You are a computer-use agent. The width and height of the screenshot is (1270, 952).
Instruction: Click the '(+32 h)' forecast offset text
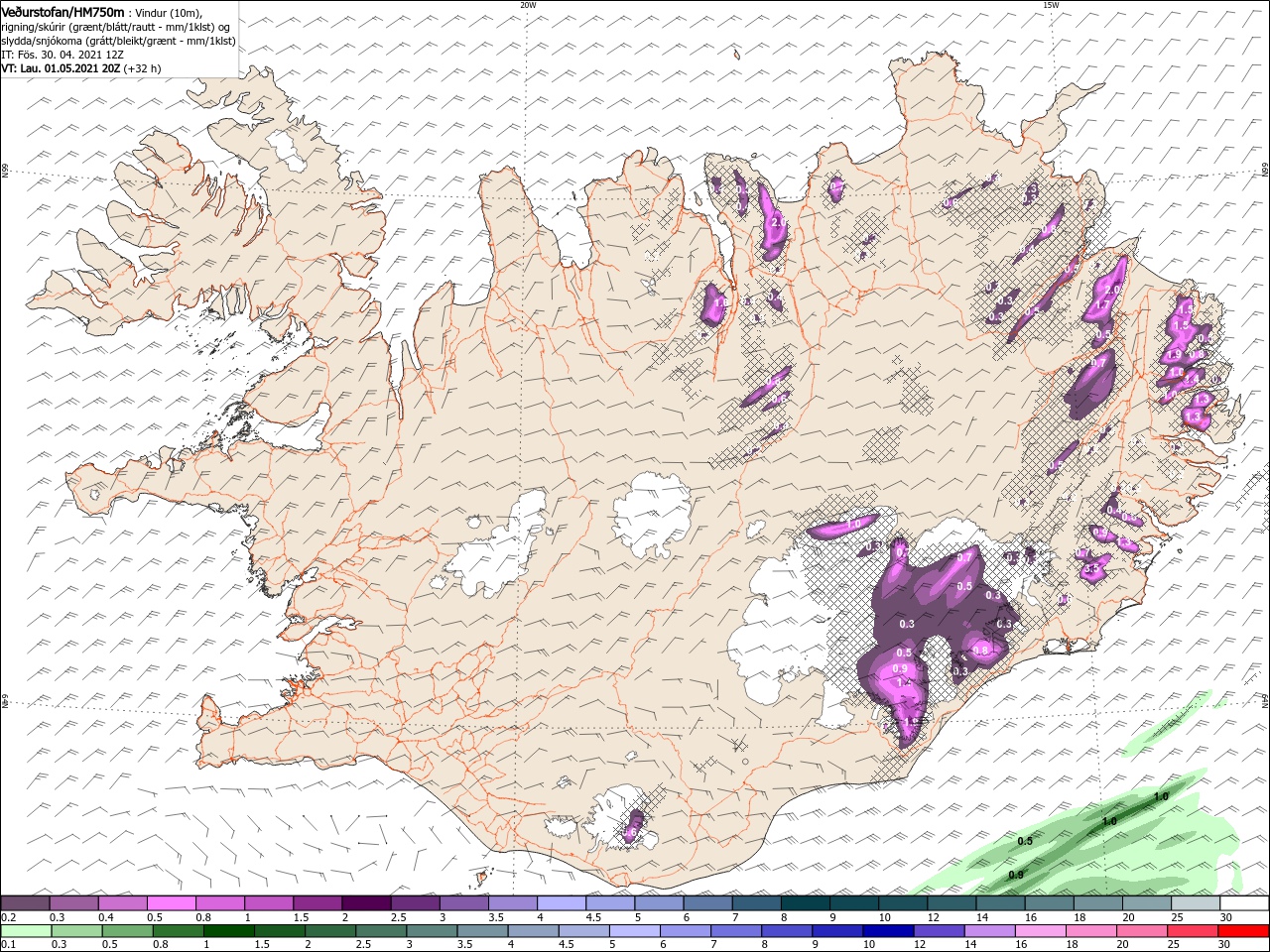[x=143, y=68]
